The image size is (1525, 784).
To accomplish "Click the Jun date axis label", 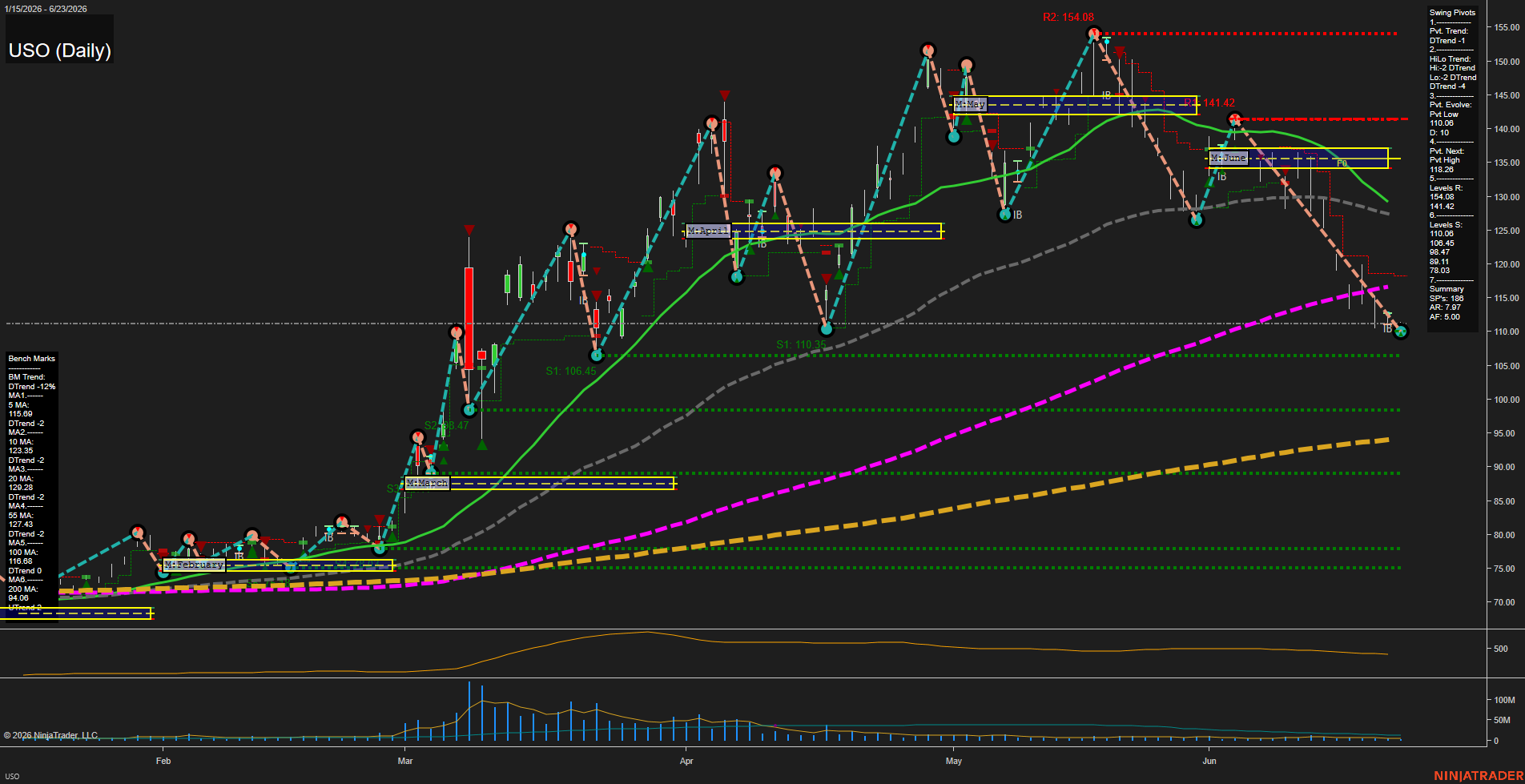I will pos(1209,761).
